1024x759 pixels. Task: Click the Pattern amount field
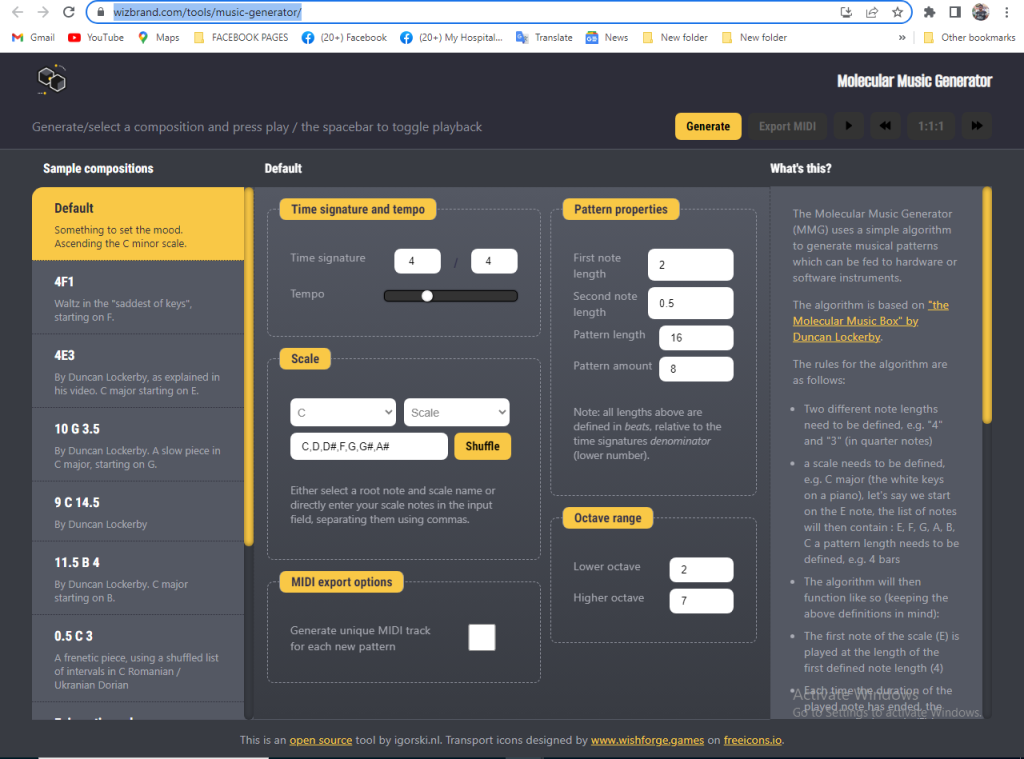click(x=696, y=369)
